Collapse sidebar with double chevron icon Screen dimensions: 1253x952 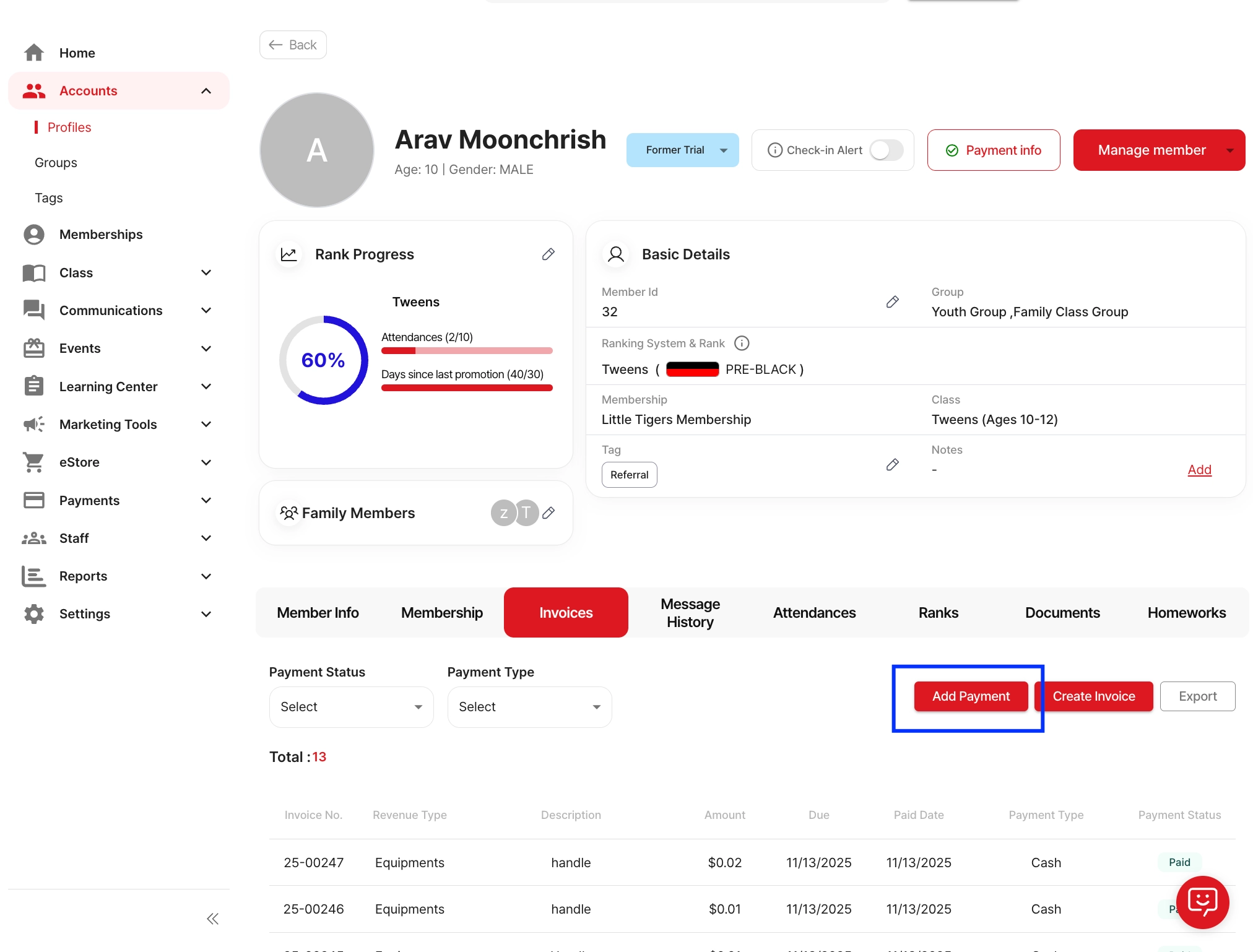[x=212, y=919]
